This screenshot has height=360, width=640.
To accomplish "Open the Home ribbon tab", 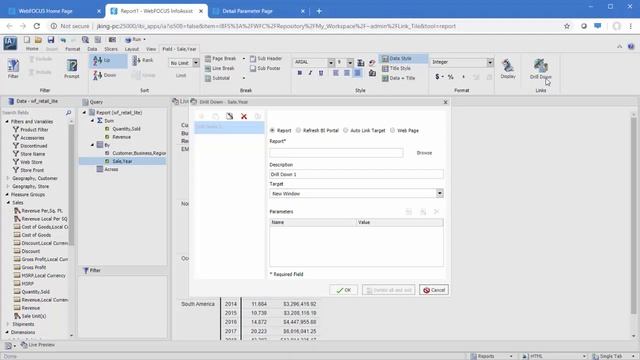I will (x=32, y=49).
